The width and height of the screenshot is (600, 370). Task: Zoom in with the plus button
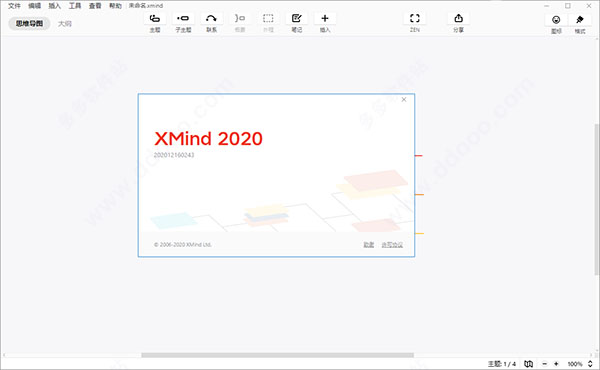pos(556,363)
